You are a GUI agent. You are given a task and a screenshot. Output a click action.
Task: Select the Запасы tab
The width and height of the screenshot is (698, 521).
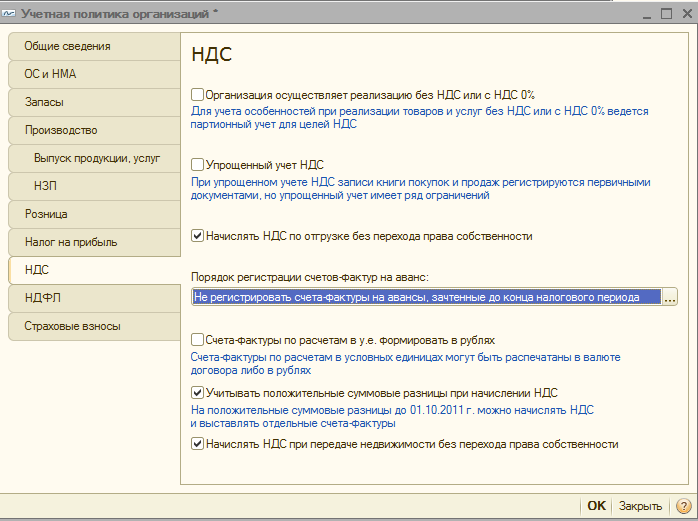coord(94,102)
